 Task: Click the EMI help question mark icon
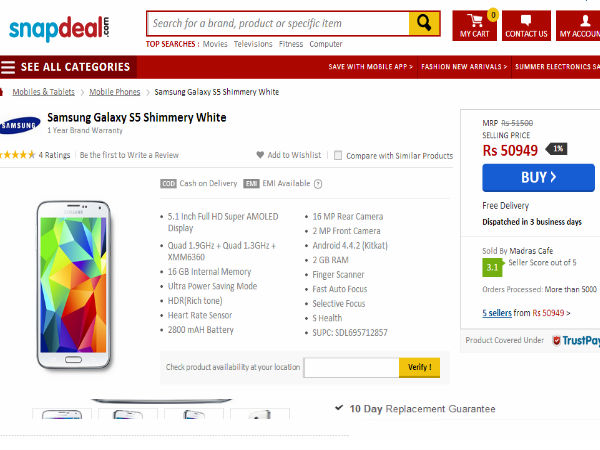(318, 184)
